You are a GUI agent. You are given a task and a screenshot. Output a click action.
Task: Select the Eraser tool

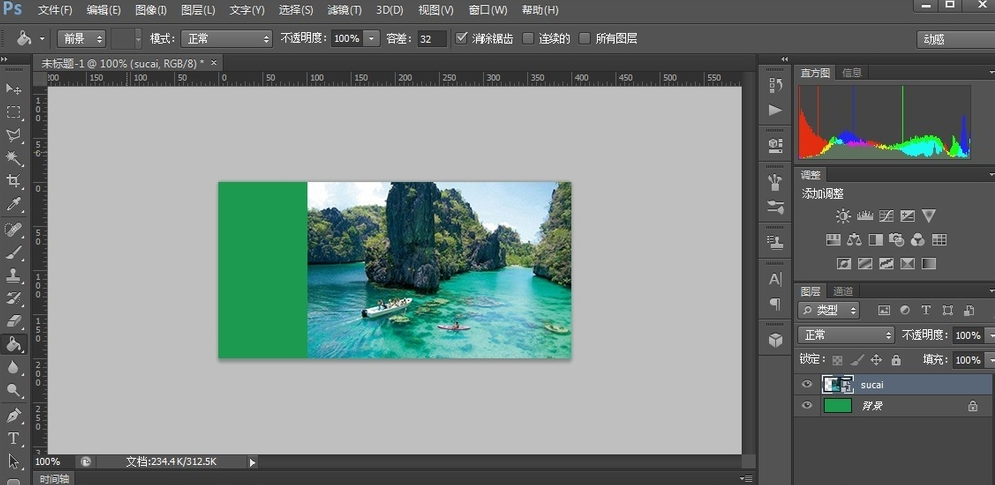click(x=14, y=321)
